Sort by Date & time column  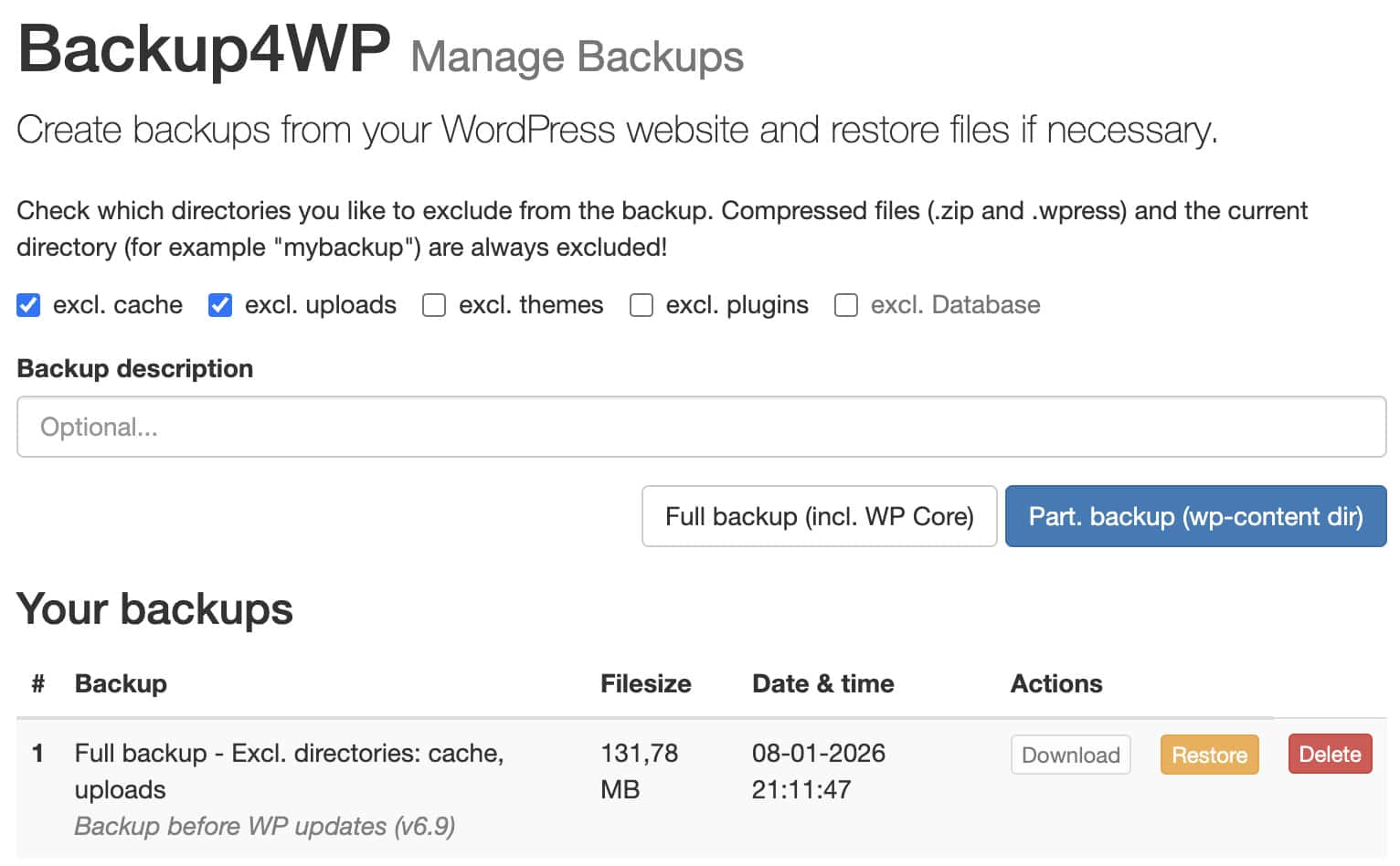822,683
